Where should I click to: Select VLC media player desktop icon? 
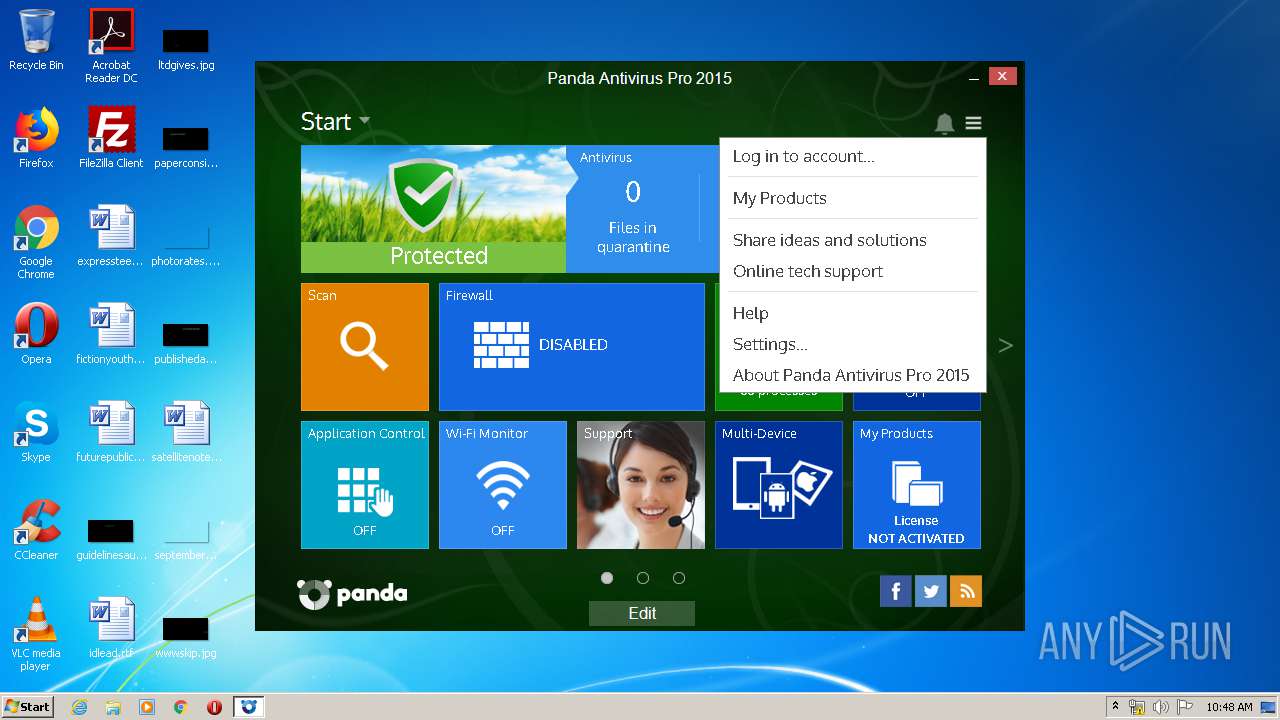[36, 634]
